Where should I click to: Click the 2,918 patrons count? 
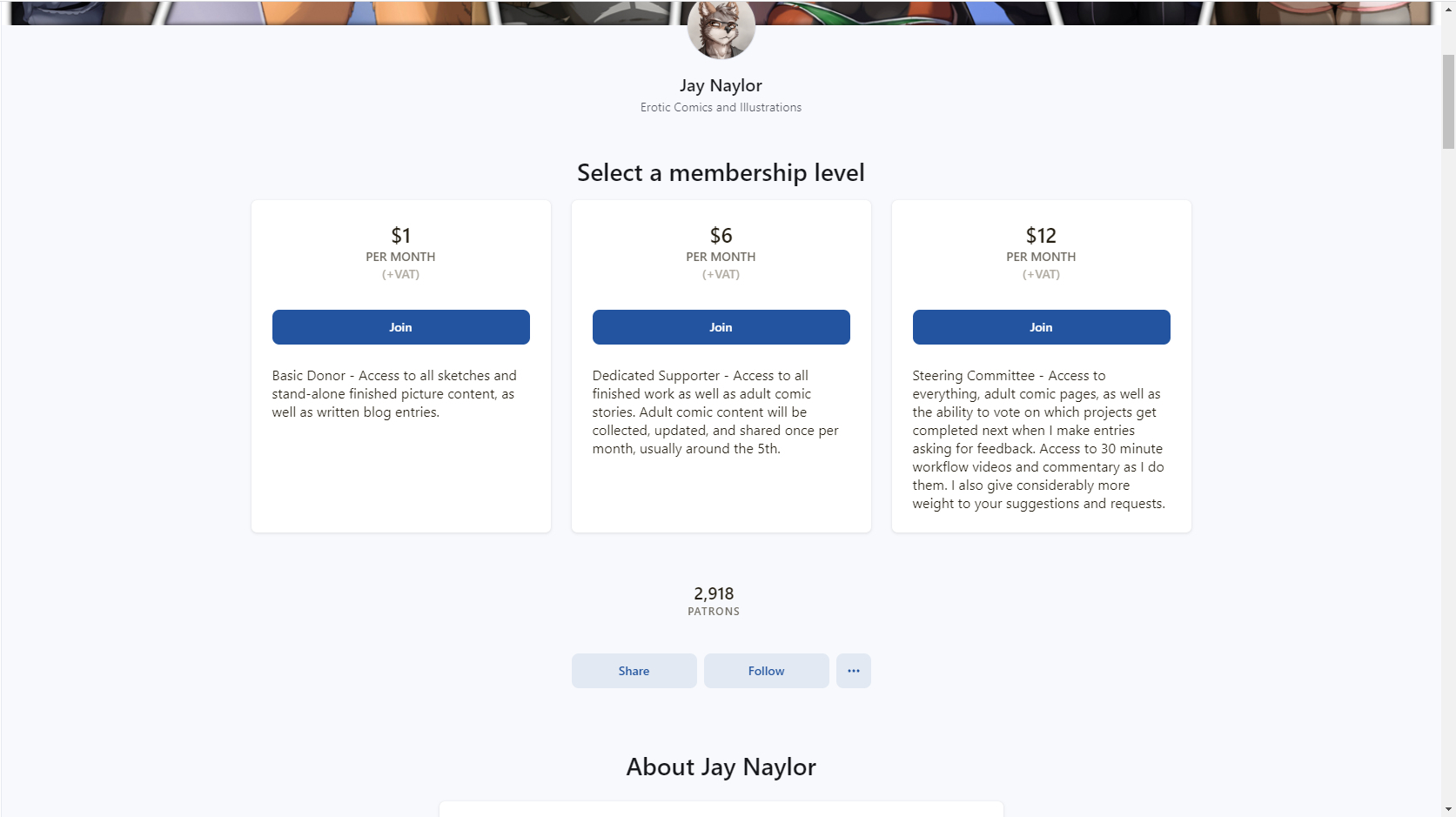(714, 594)
